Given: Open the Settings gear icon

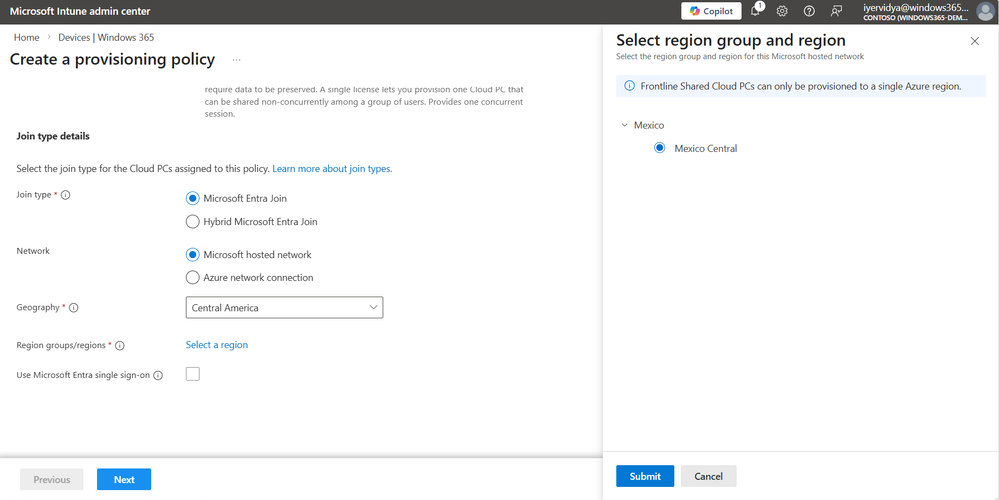Looking at the screenshot, I should 782,11.
